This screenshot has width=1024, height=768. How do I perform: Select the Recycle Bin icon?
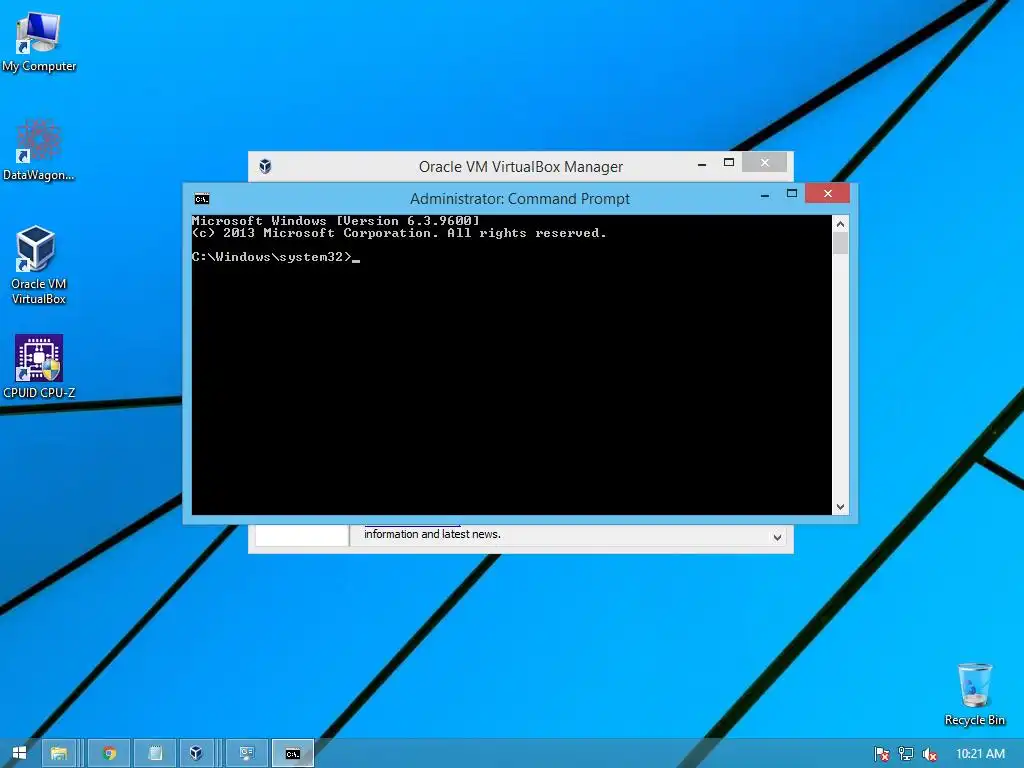(x=974, y=694)
